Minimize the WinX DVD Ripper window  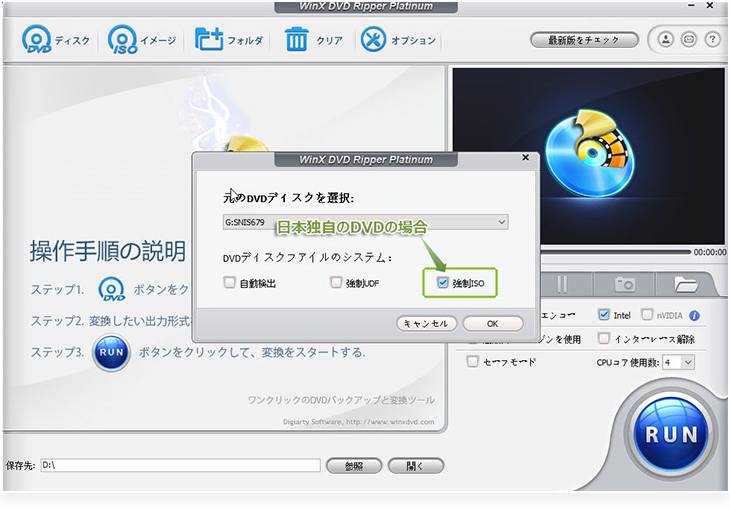[x=691, y=6]
